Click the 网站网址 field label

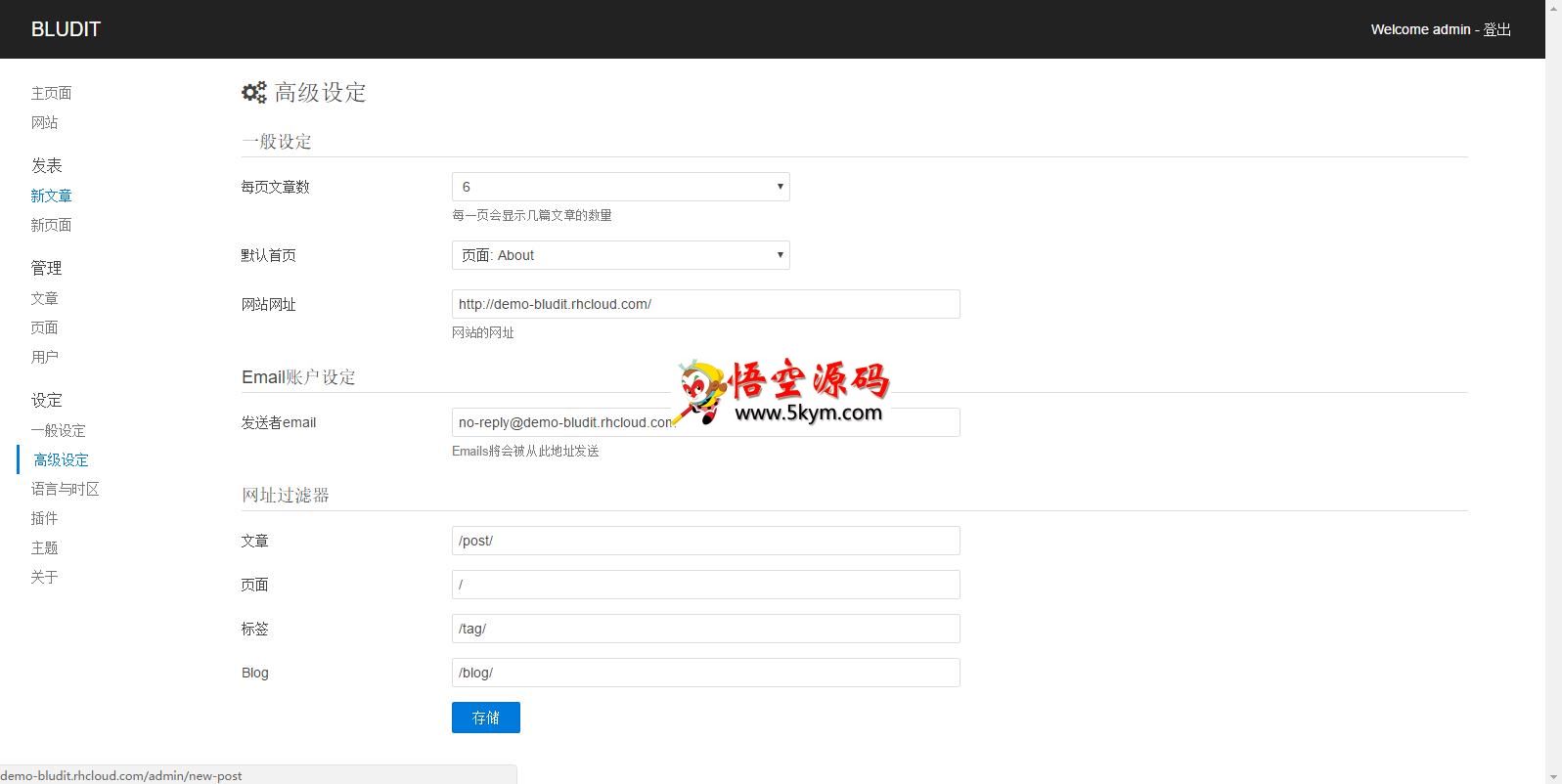point(269,304)
